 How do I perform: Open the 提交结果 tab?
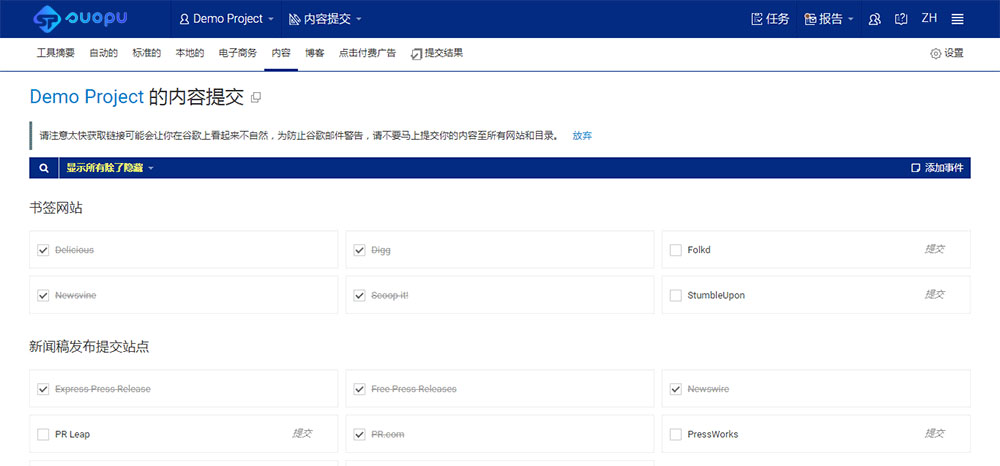[438, 54]
